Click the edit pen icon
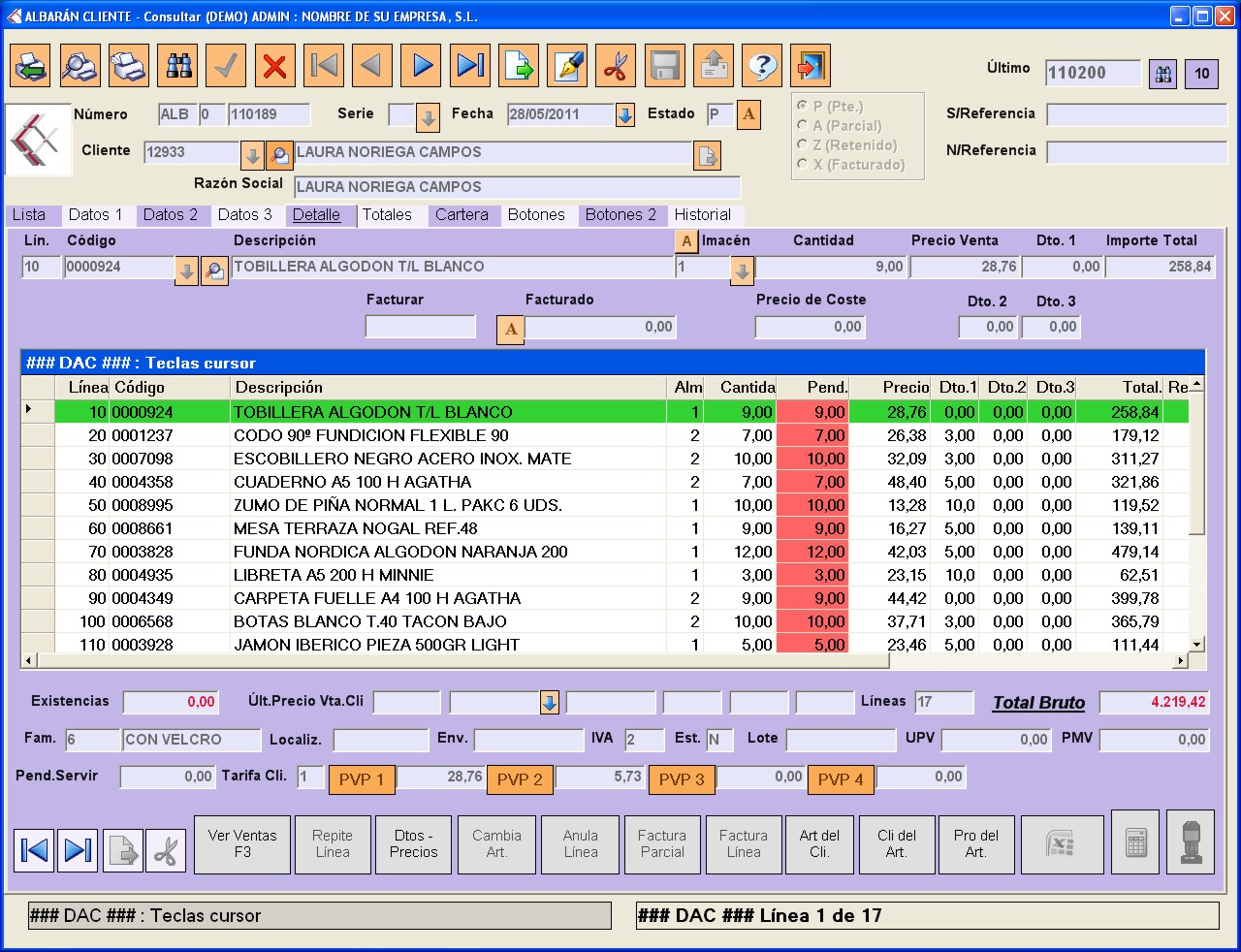 [567, 66]
